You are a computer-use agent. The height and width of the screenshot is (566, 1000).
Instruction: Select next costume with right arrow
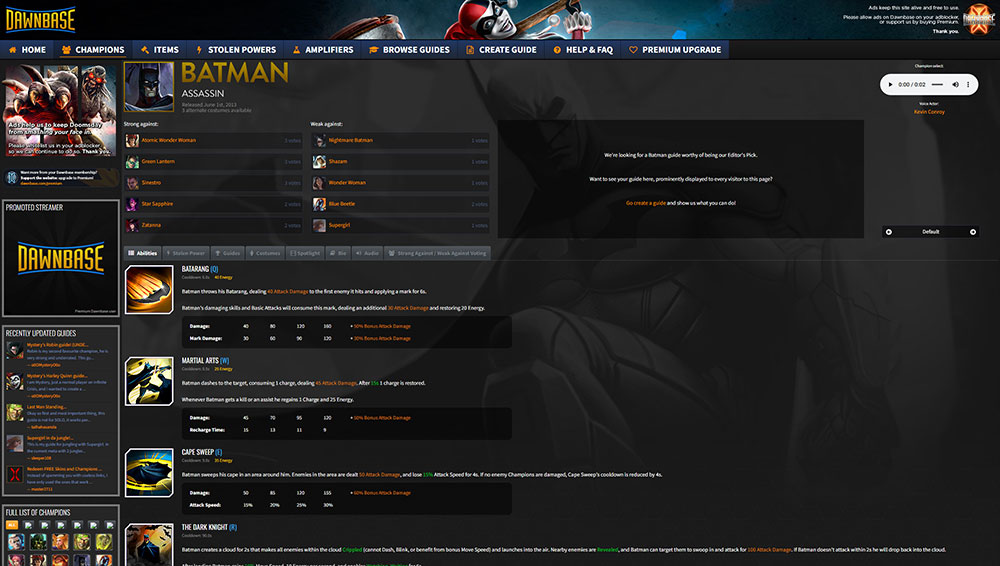tap(973, 232)
